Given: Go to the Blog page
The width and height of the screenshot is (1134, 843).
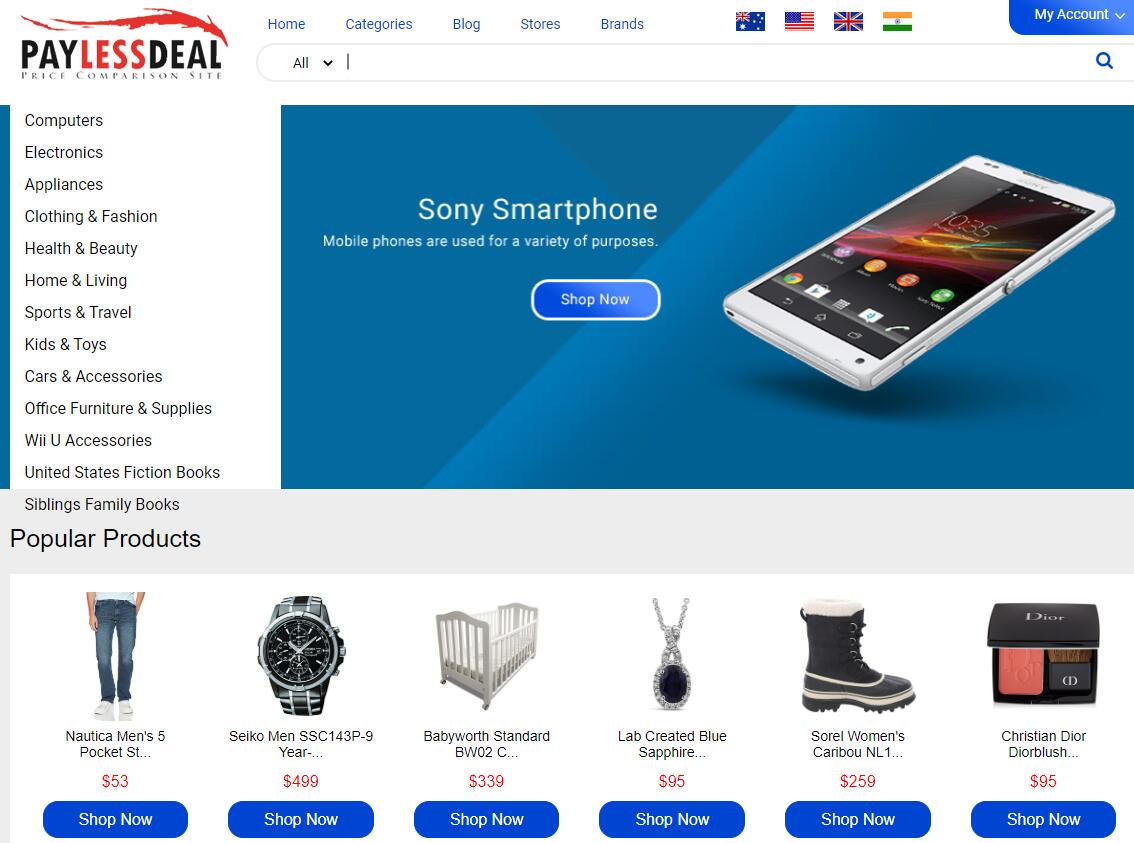Looking at the screenshot, I should point(466,24).
